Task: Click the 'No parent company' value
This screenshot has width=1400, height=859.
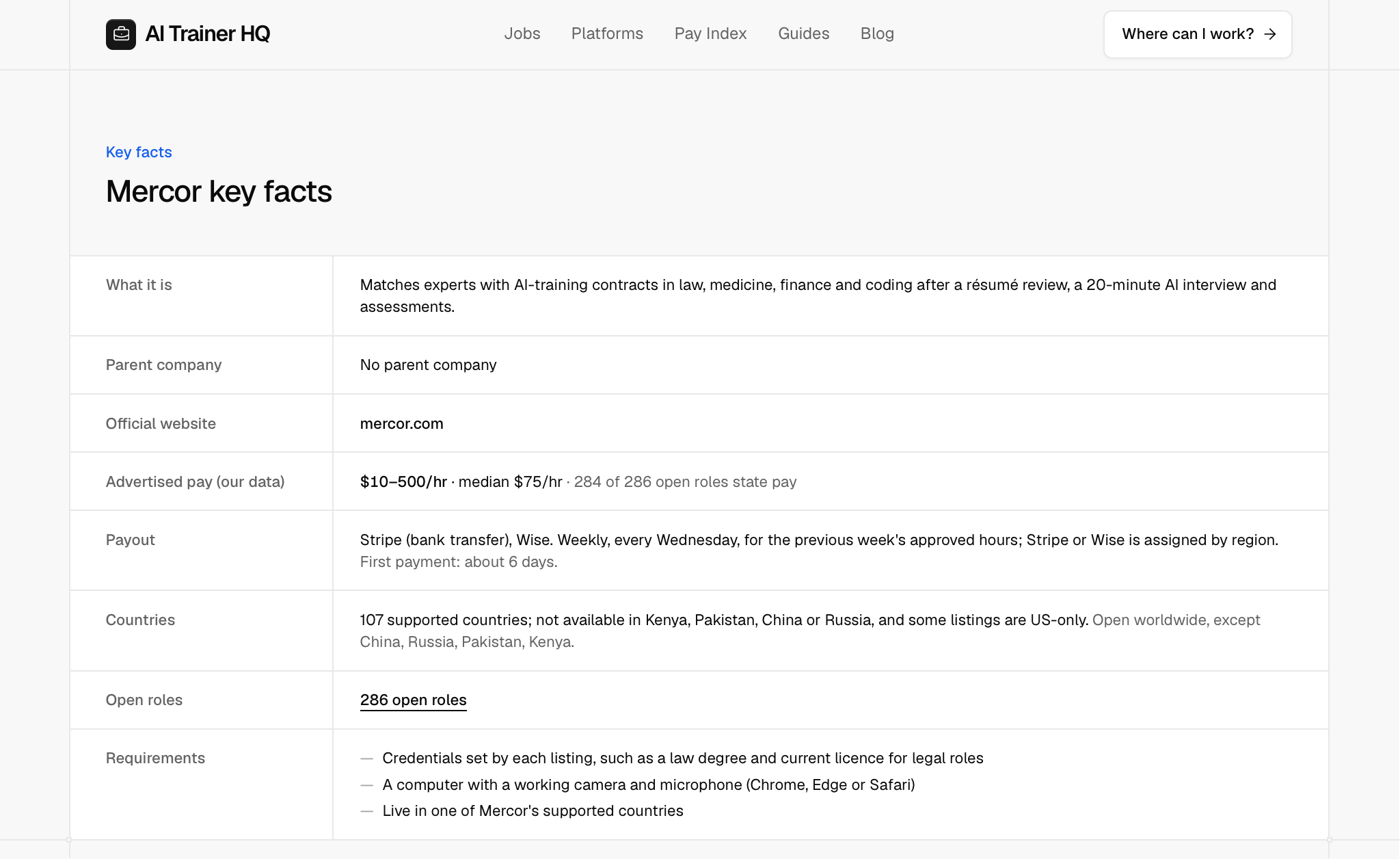Action: click(x=428, y=365)
